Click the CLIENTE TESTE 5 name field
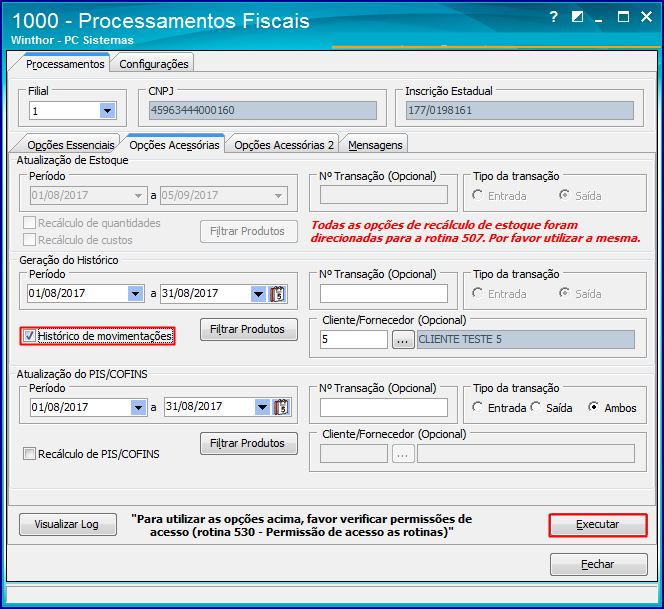The width and height of the screenshot is (664, 609). pos(526,340)
